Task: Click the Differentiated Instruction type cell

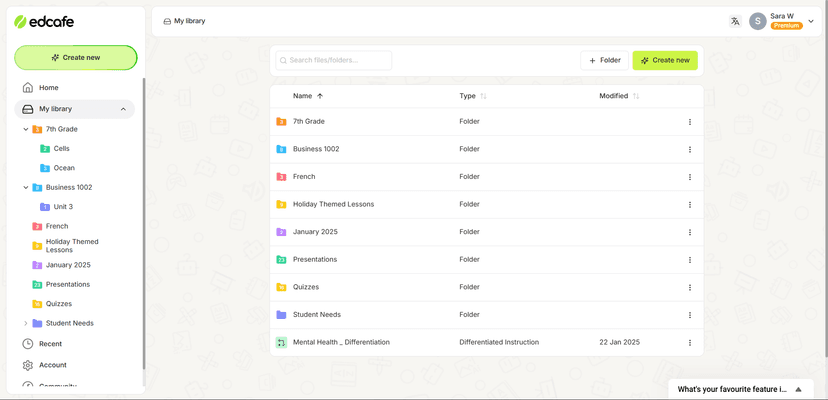Action: pyautogui.click(x=499, y=342)
